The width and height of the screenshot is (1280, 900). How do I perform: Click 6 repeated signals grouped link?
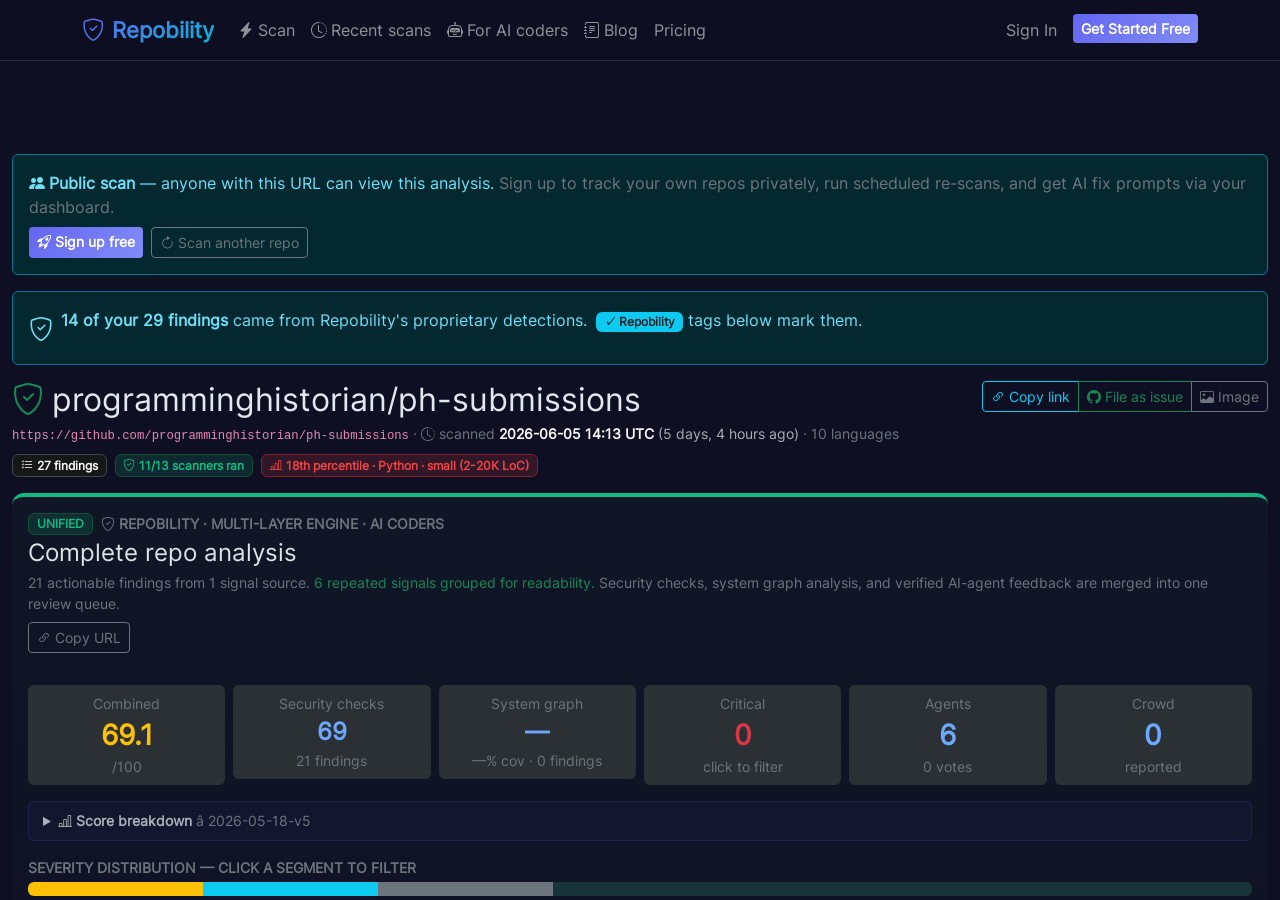coord(452,582)
